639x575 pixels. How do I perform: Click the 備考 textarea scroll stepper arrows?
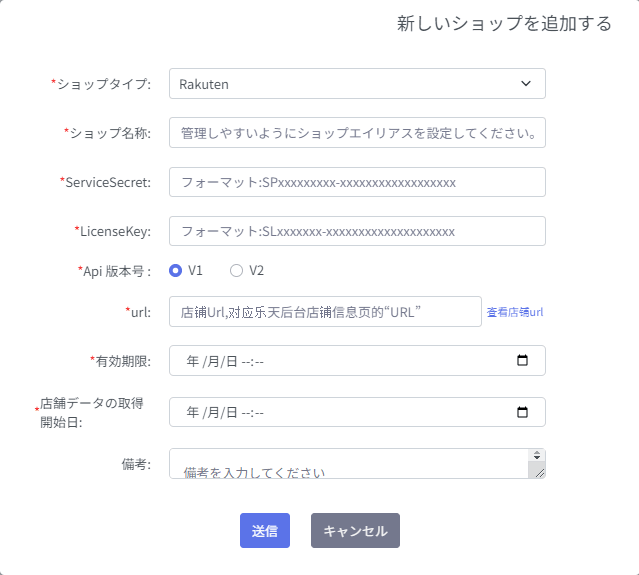[537, 455]
